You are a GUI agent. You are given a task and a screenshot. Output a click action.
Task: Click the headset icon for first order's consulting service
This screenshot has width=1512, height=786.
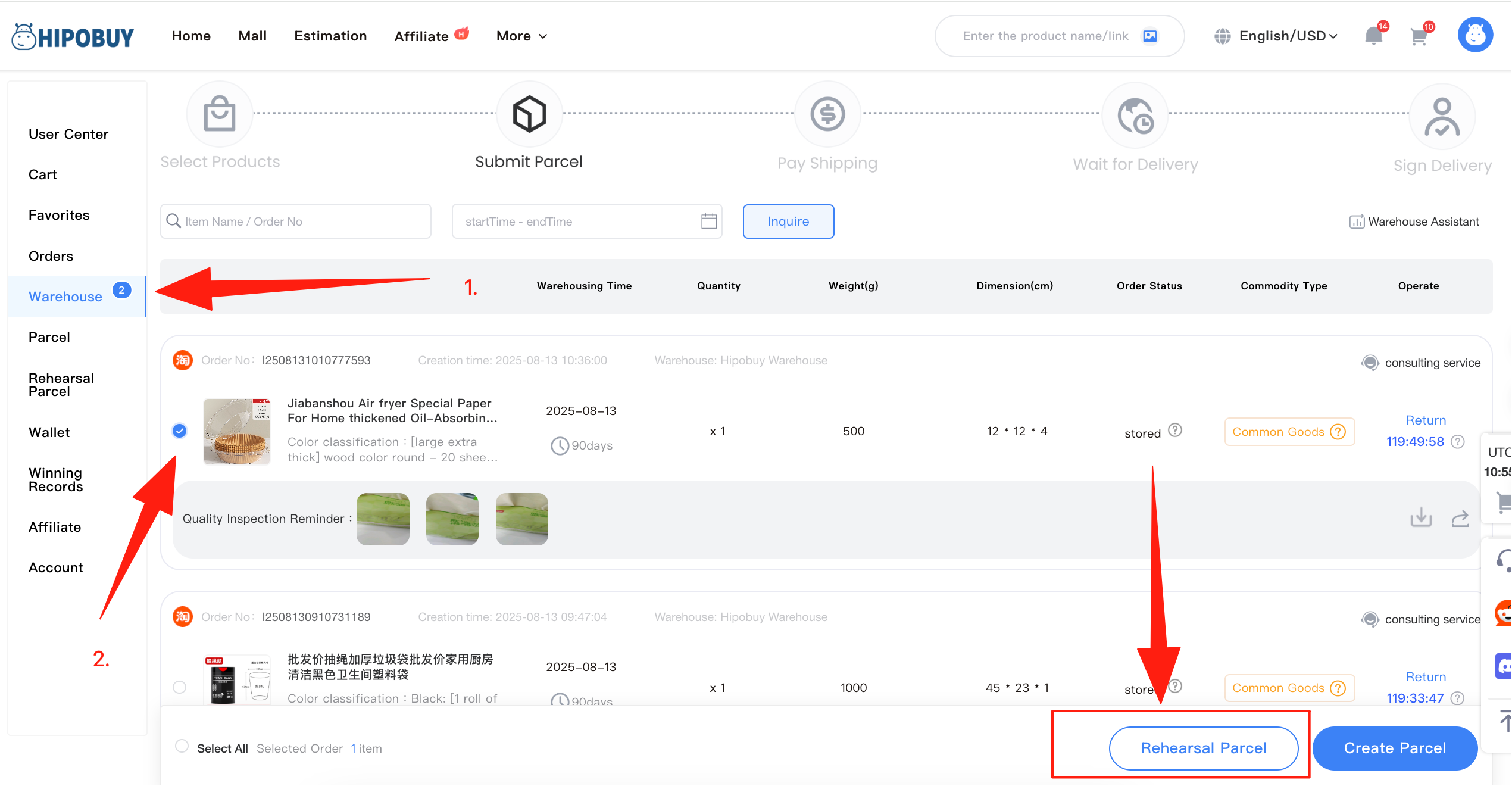pyautogui.click(x=1370, y=363)
